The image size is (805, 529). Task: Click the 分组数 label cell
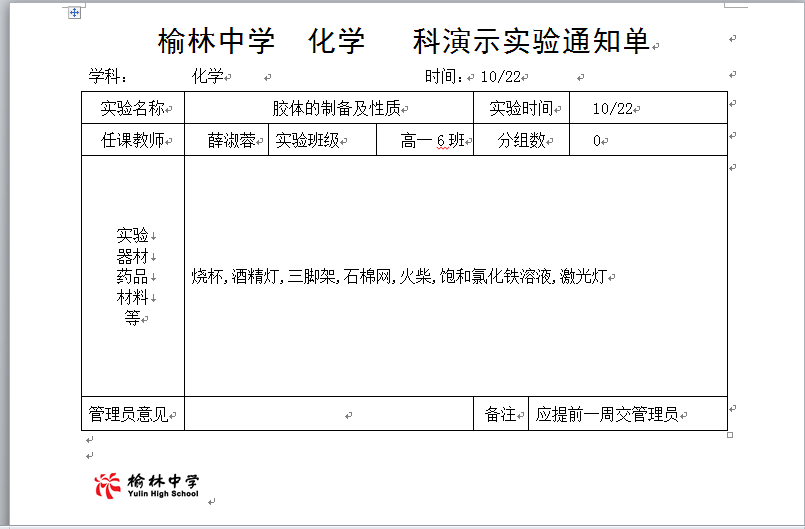tap(522, 140)
